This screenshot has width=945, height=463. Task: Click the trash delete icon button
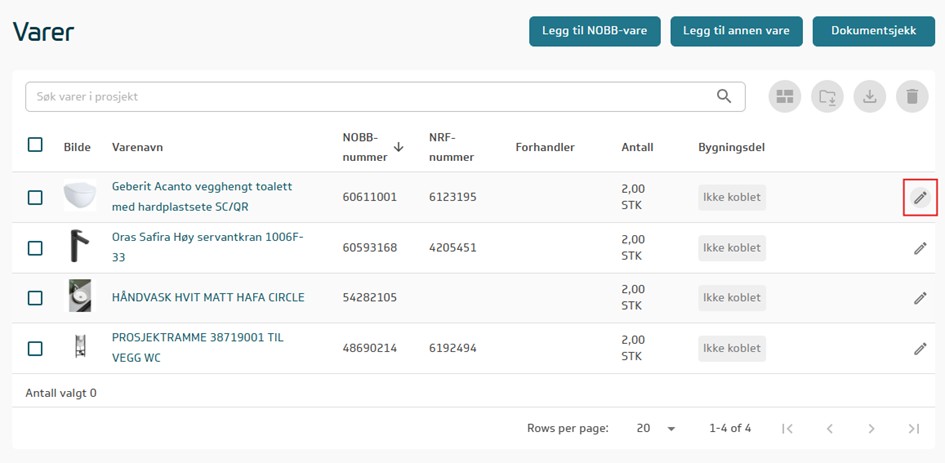point(912,97)
